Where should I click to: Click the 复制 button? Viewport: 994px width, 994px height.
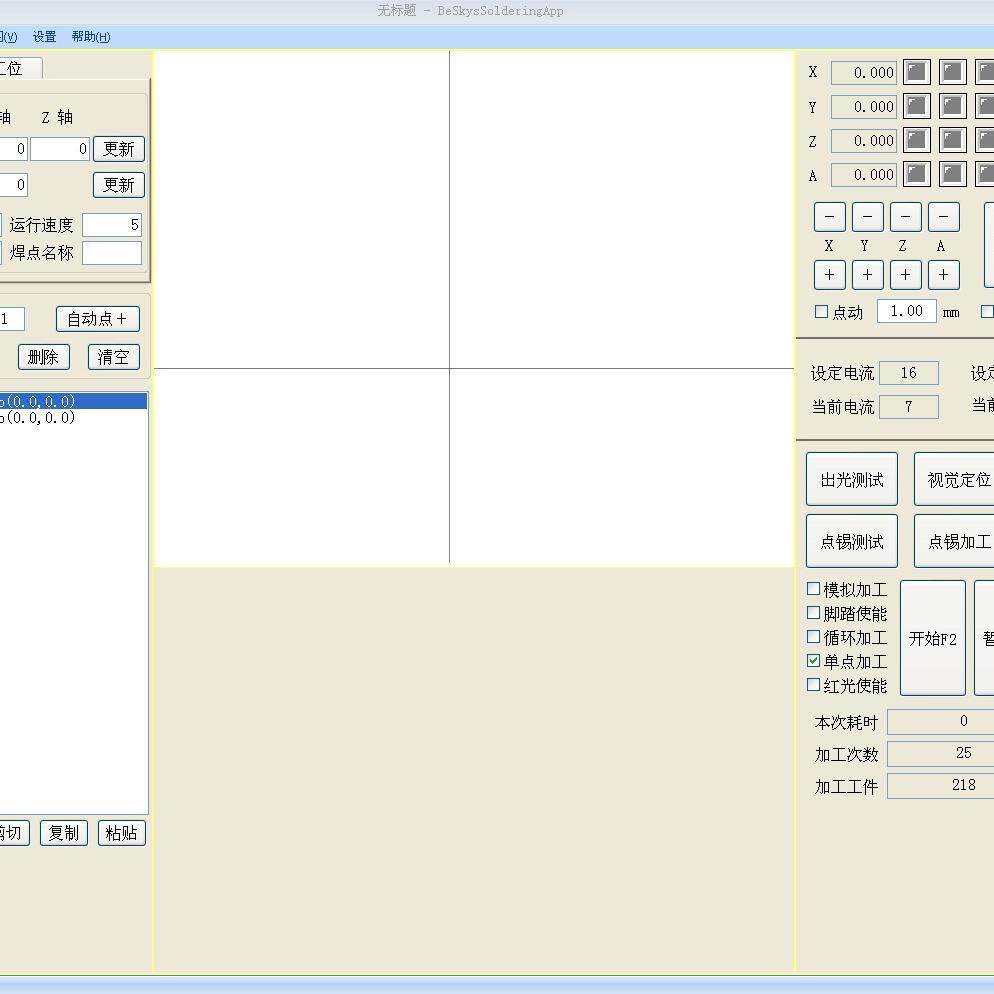(x=63, y=833)
